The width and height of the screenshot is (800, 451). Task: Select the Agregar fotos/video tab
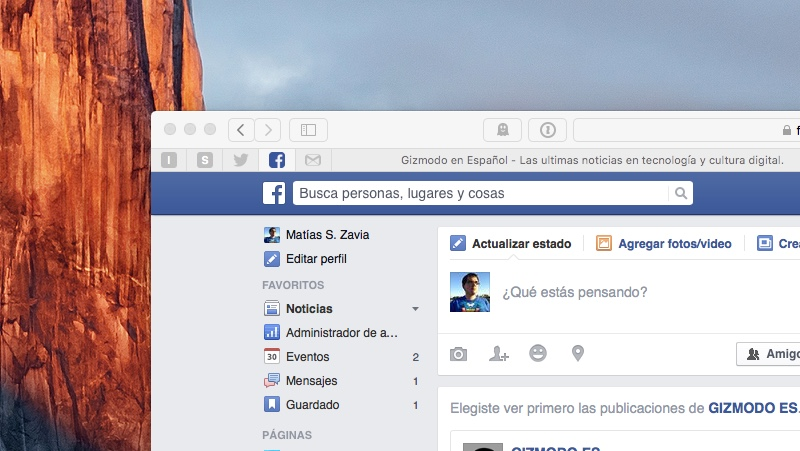coord(674,244)
